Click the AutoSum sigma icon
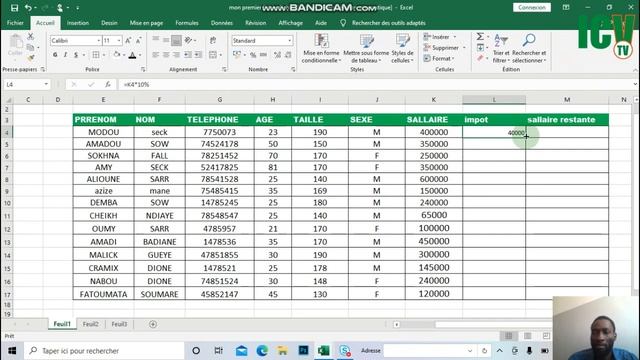This screenshot has height=360, width=640. [x=480, y=37]
